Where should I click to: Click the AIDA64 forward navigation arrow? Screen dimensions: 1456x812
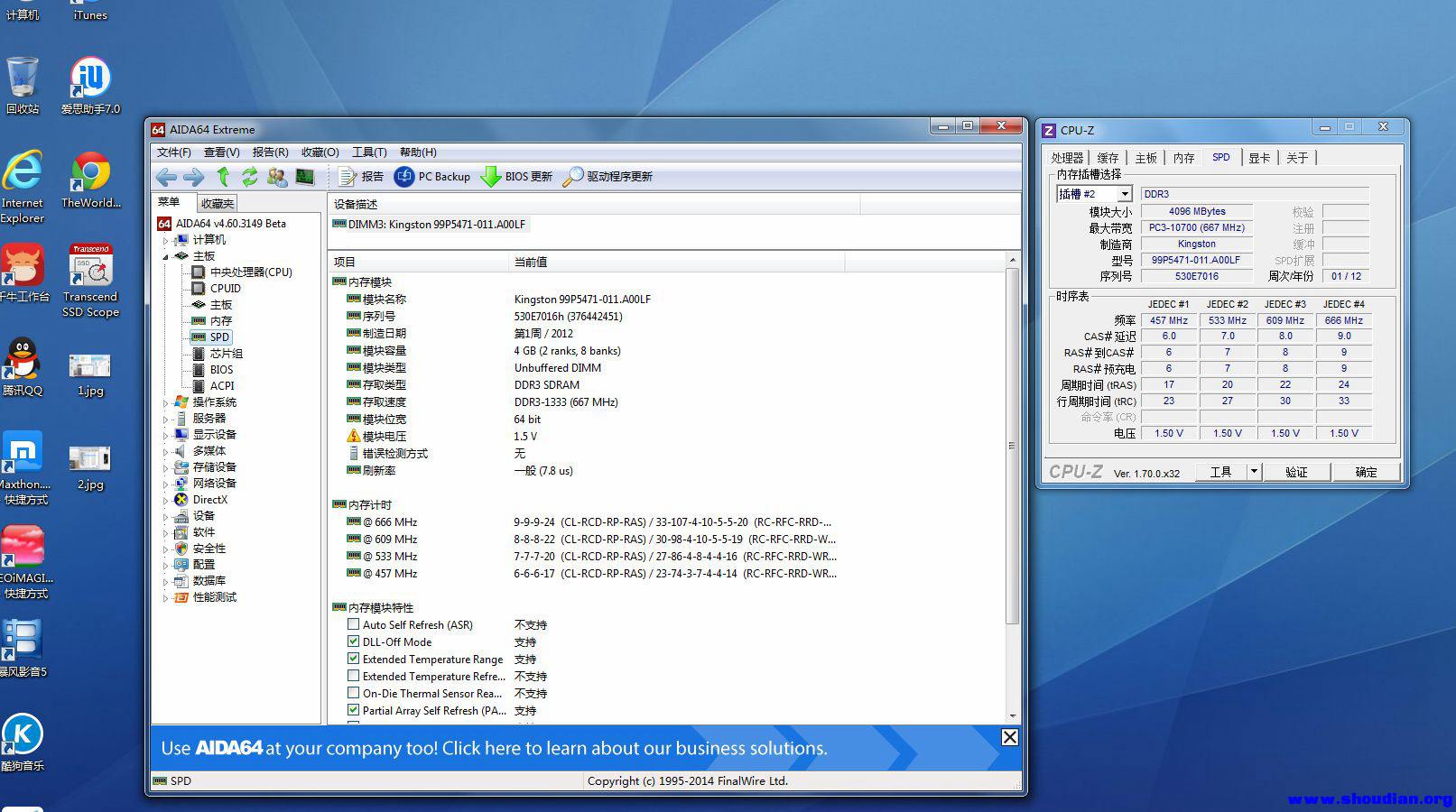(194, 177)
